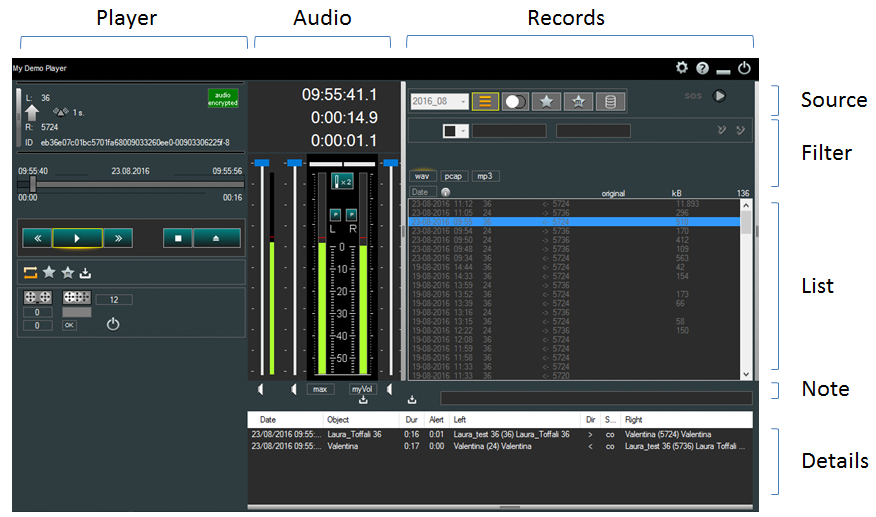Open the filter color dropdown
The image size is (876, 517).
456,131
